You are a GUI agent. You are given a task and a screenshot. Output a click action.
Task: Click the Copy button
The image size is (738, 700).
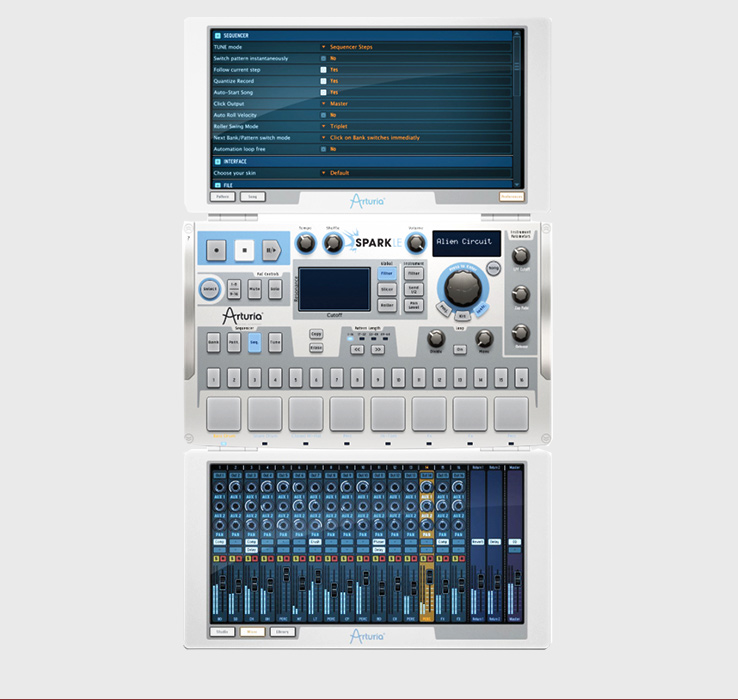point(316,334)
